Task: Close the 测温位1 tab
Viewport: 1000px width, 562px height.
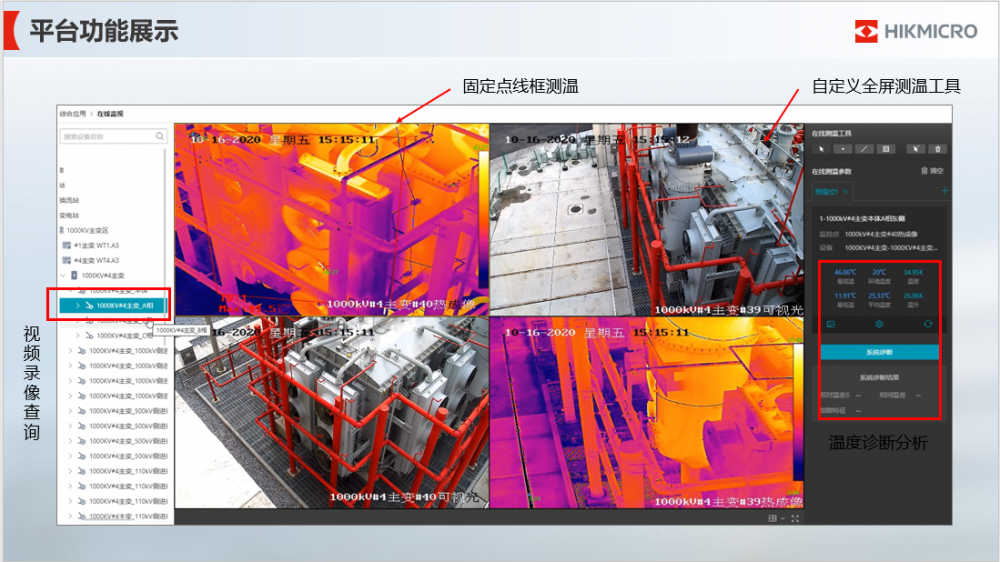Action: click(846, 191)
